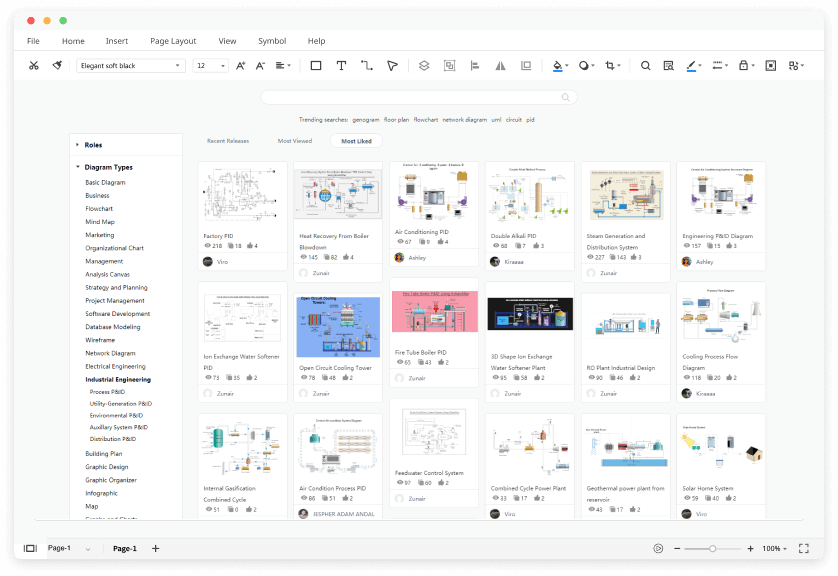Click the presentation play icon
Screen dimensions: 838x576
(658, 548)
